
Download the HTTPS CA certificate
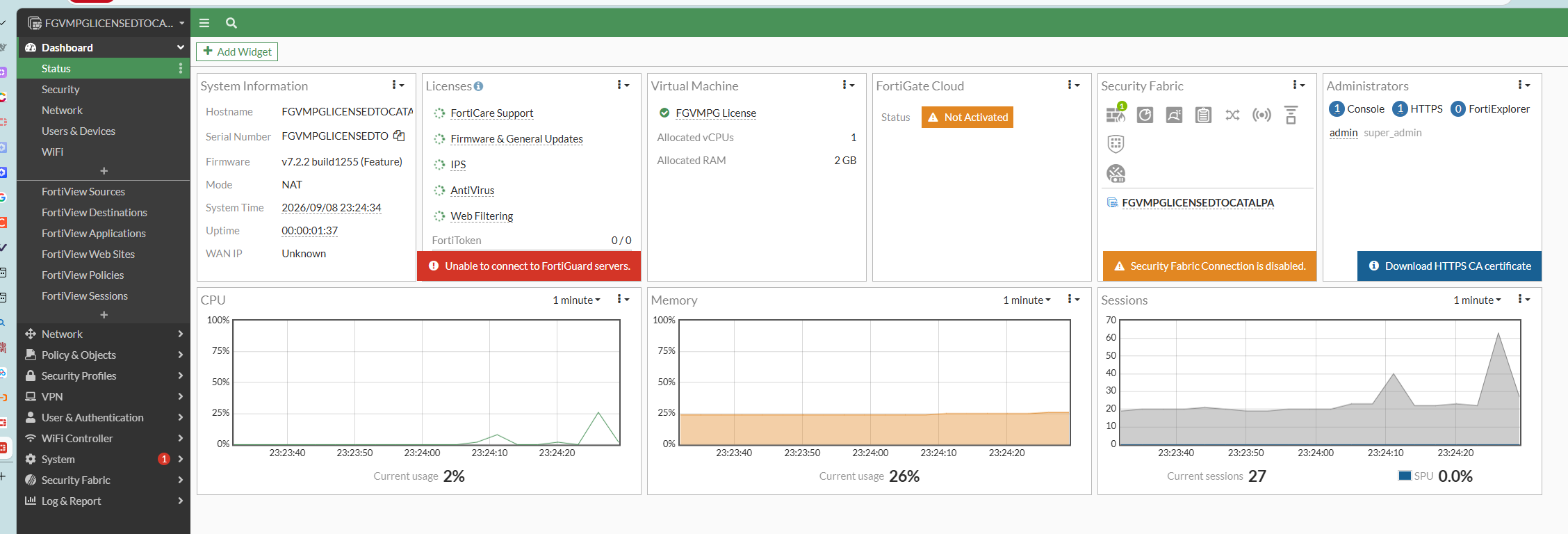1449,266
